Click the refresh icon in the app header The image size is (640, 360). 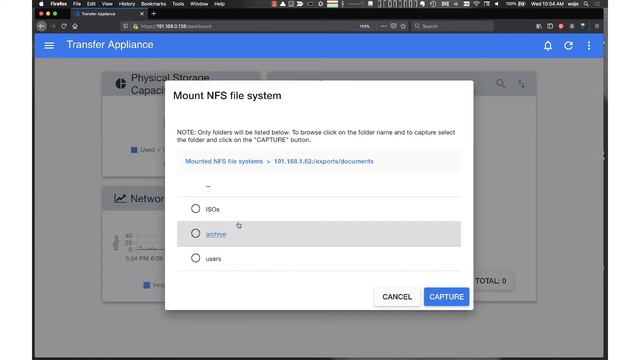click(x=568, y=46)
